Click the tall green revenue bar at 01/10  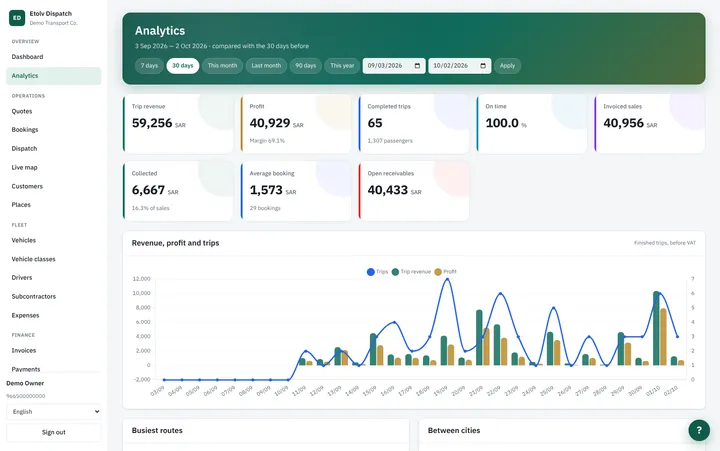(x=656, y=328)
